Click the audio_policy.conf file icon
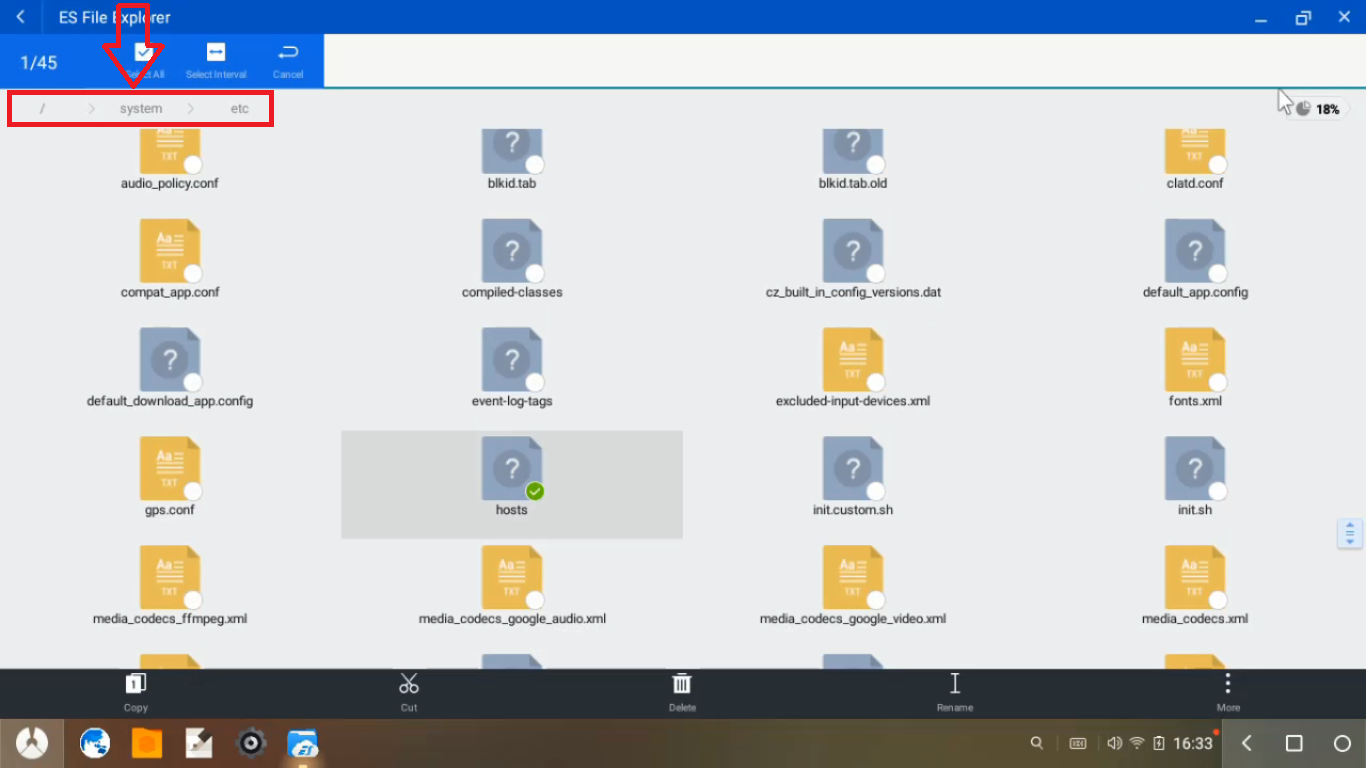 [170, 150]
